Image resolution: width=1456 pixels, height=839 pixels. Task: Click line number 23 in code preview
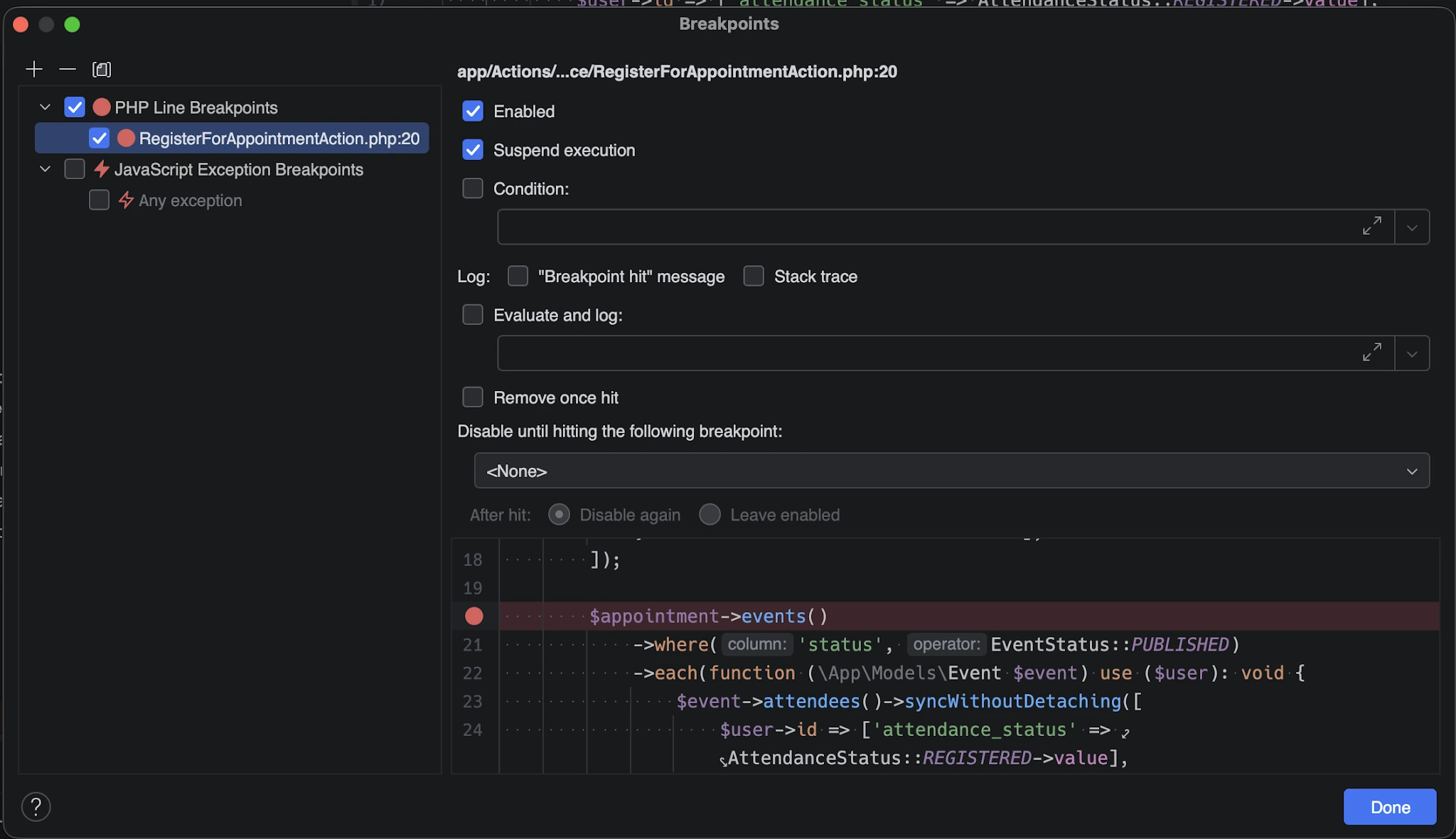[473, 702]
